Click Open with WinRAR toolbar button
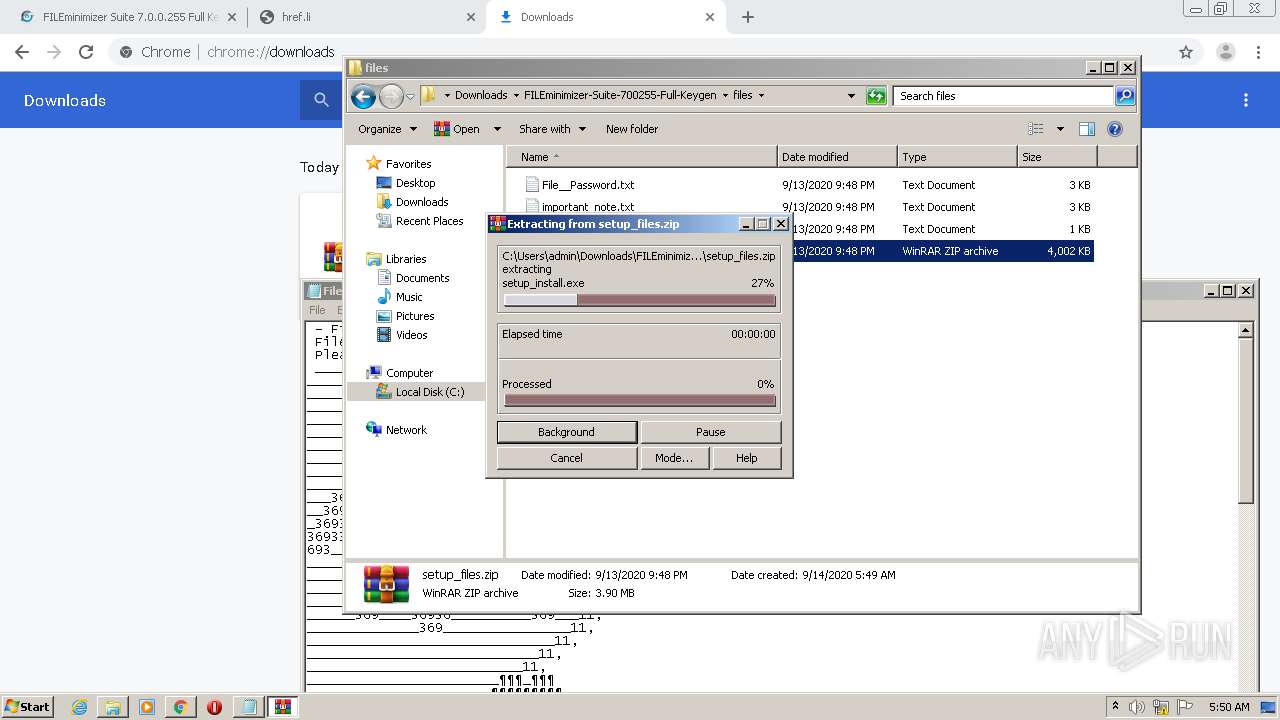The width and height of the screenshot is (1280, 720). 457,129
